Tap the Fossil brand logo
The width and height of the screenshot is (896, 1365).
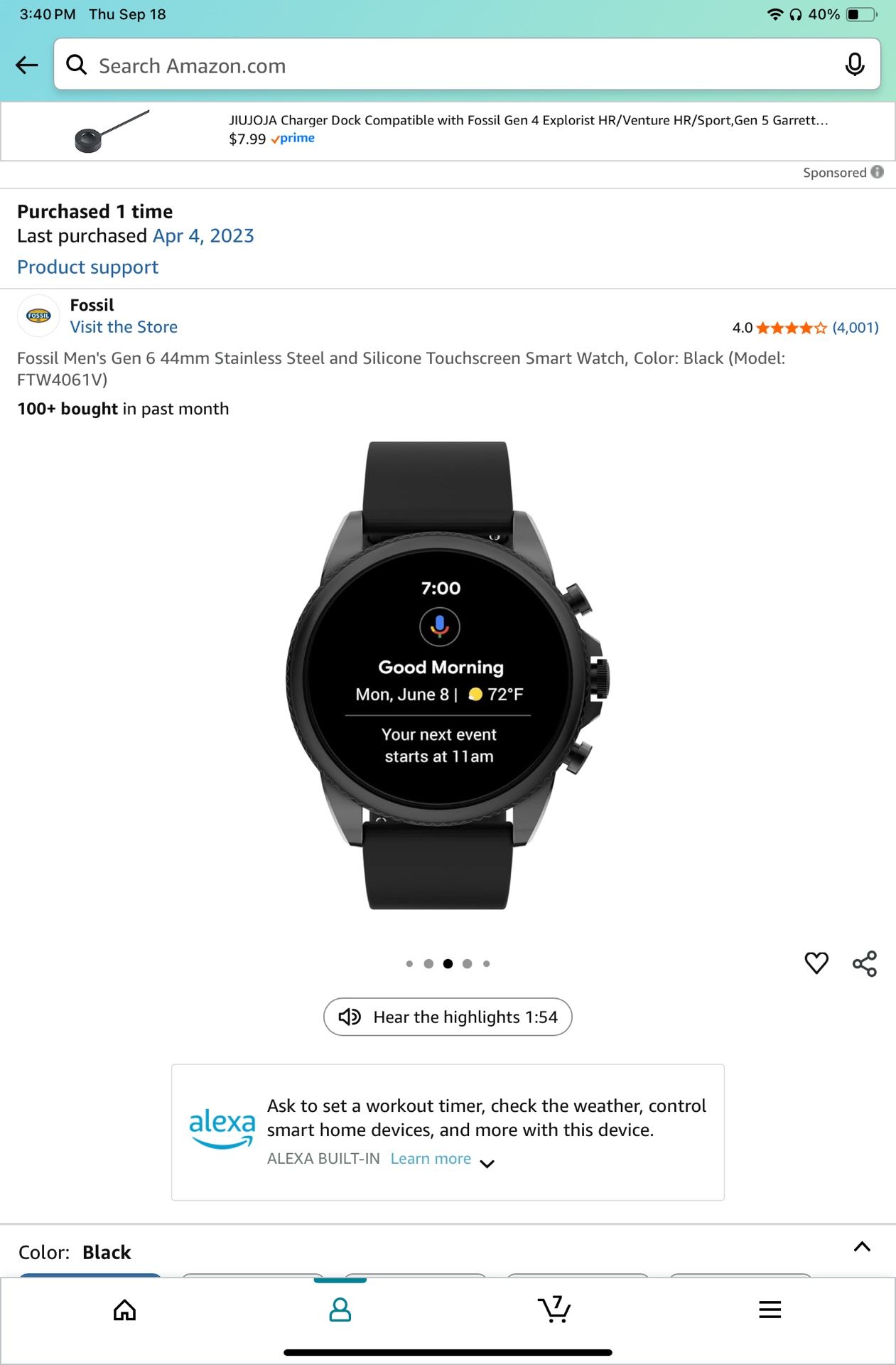[38, 316]
